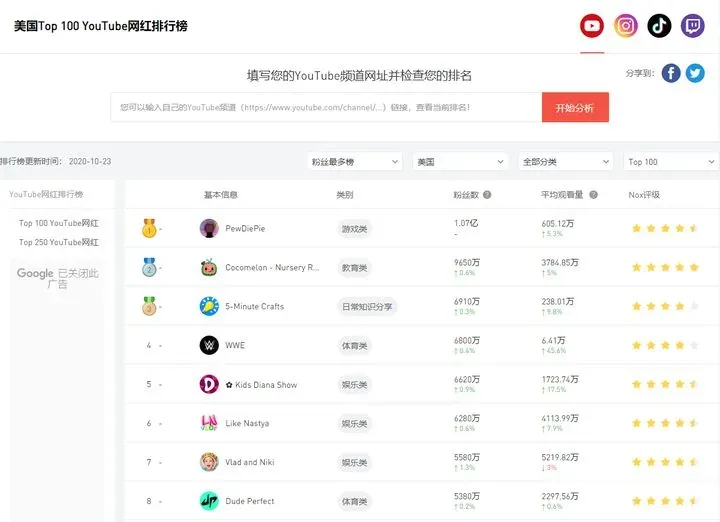Open Kids Diana Show channel avatar
The image size is (720, 522).
[209, 384]
